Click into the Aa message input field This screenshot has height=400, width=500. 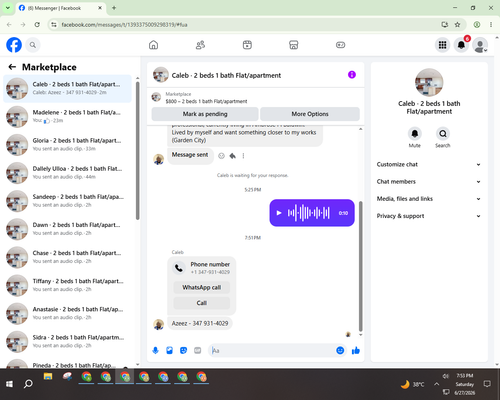point(272,350)
